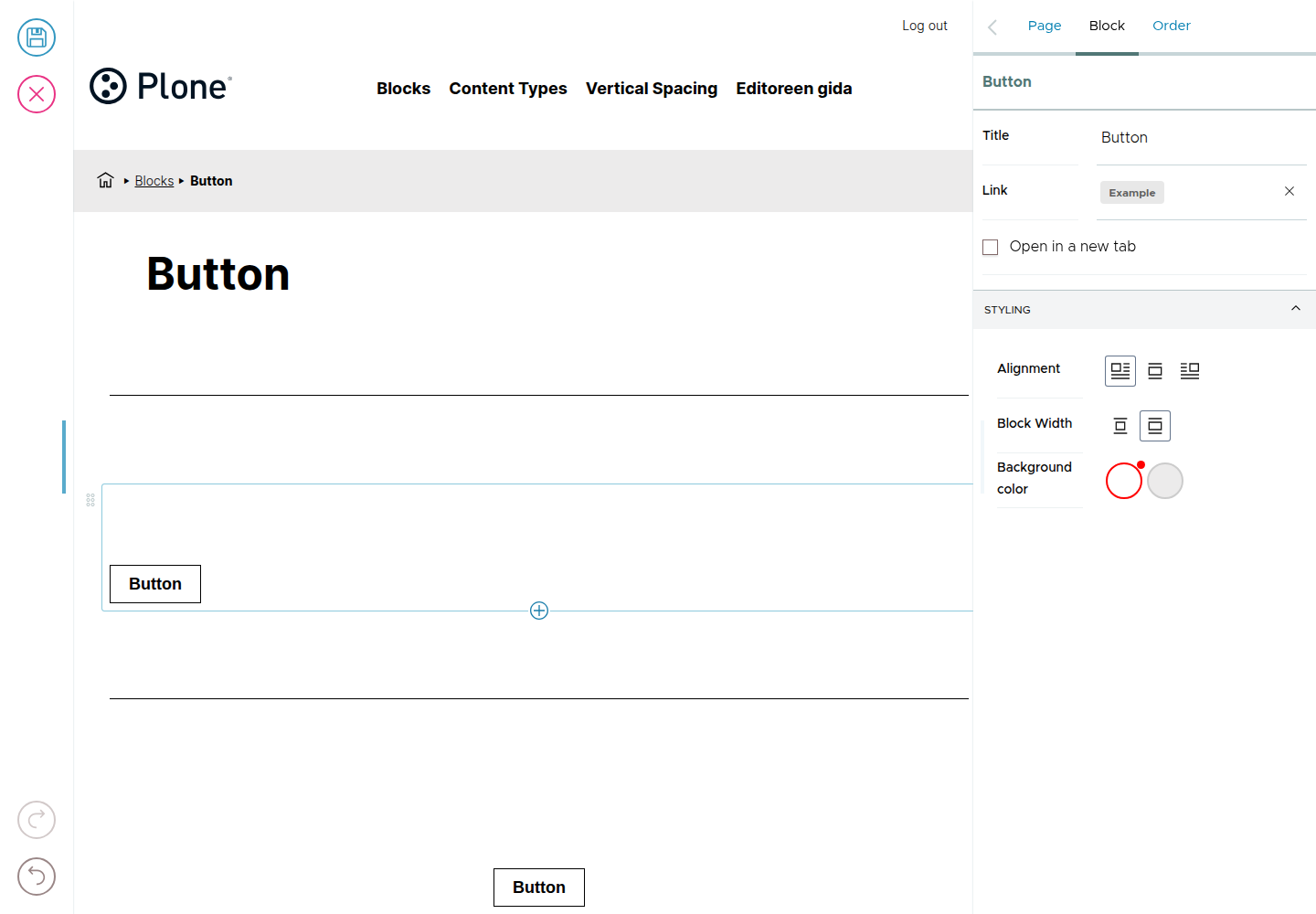This screenshot has width=1316, height=914.
Task: Switch to the Block tab
Action: tap(1107, 26)
